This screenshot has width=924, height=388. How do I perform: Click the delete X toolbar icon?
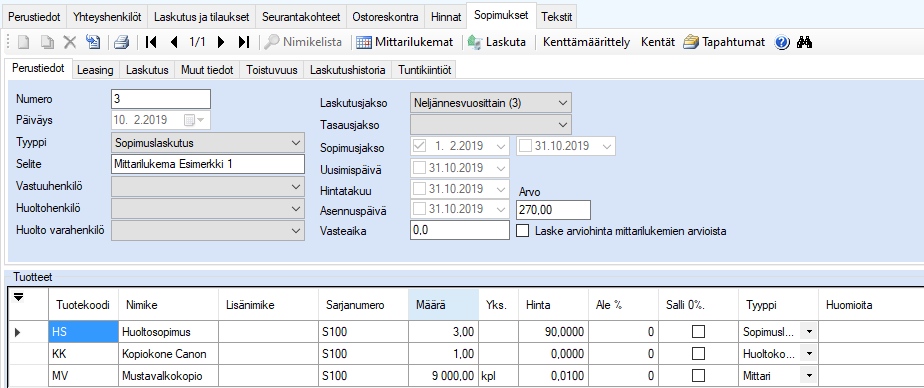click(x=70, y=42)
